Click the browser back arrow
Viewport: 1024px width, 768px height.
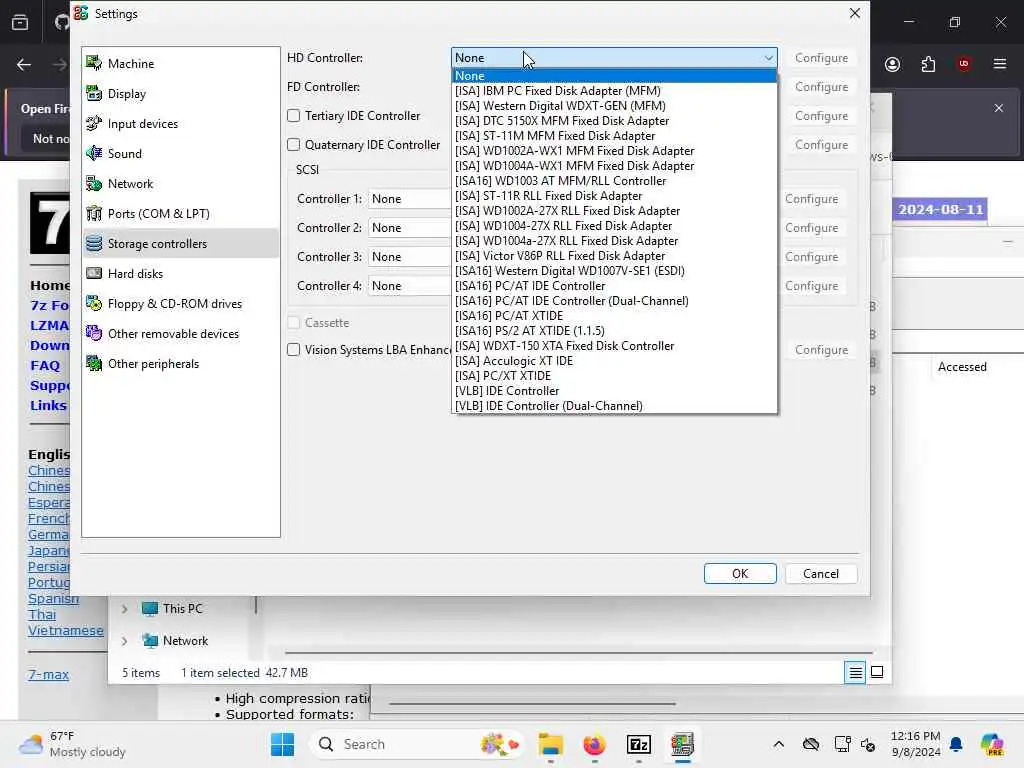[x=24, y=64]
